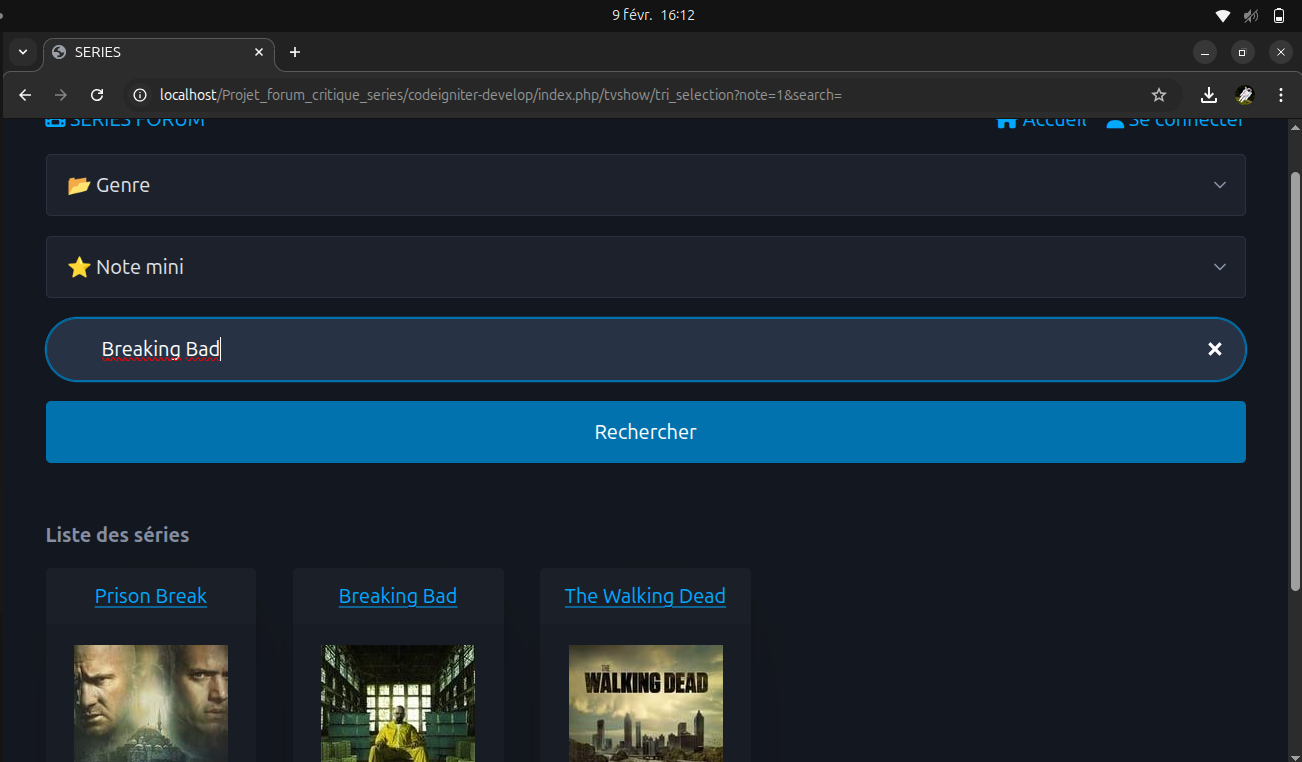
Task: Open a new browser tab
Action: pos(295,52)
